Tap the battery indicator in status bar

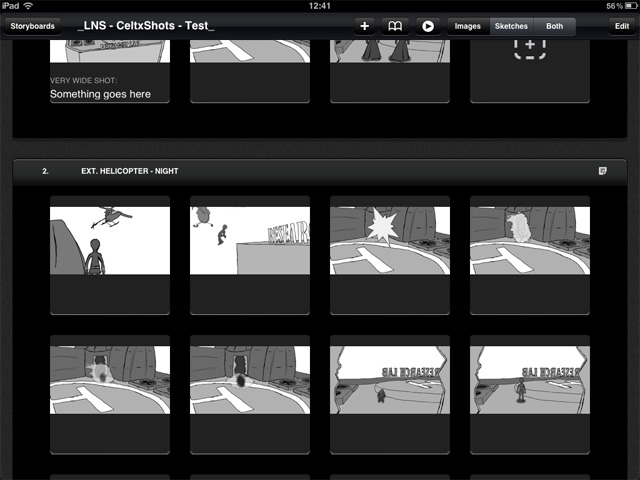[x=631, y=6]
